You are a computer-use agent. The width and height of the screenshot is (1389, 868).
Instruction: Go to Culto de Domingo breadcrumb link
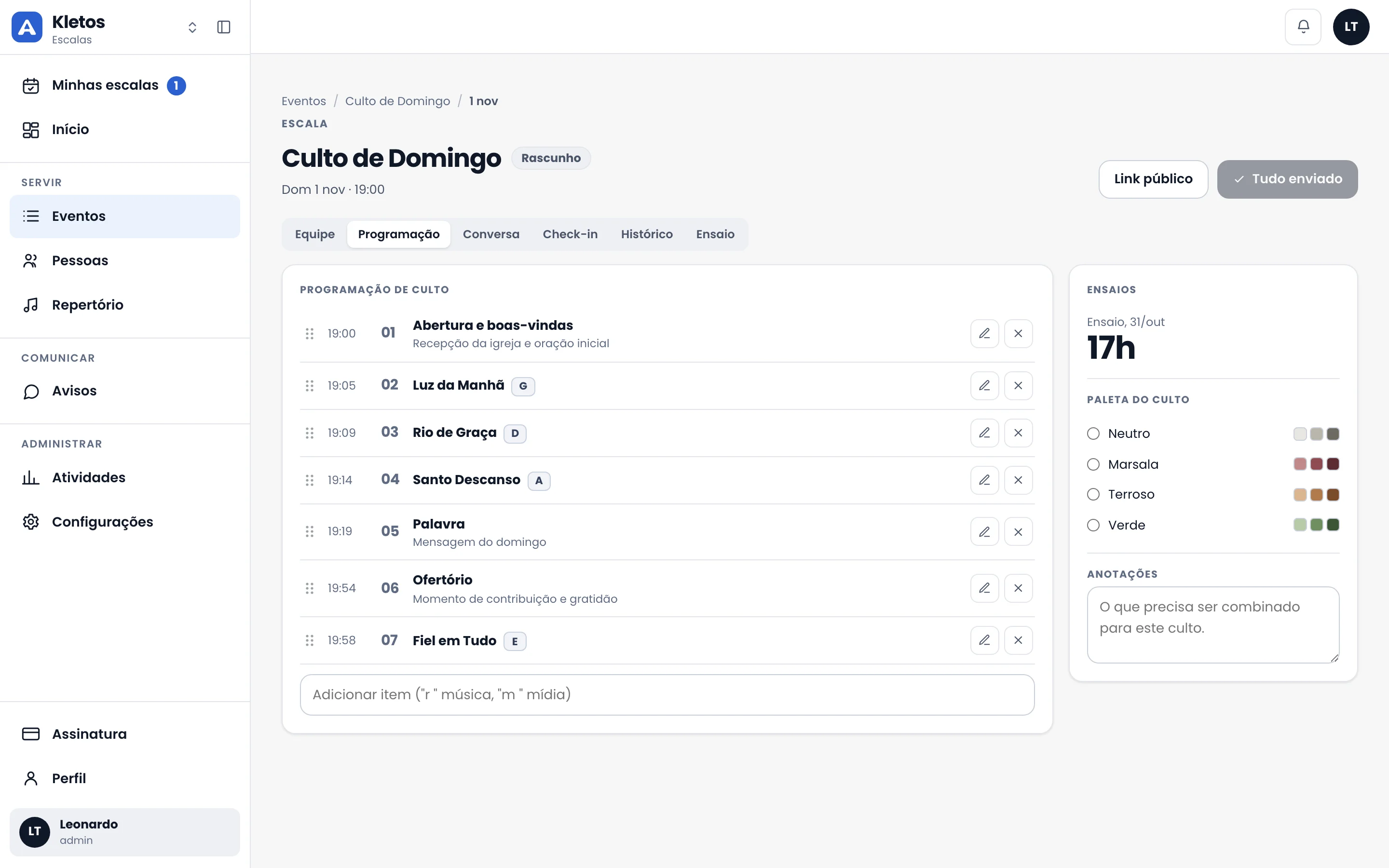tap(397, 101)
